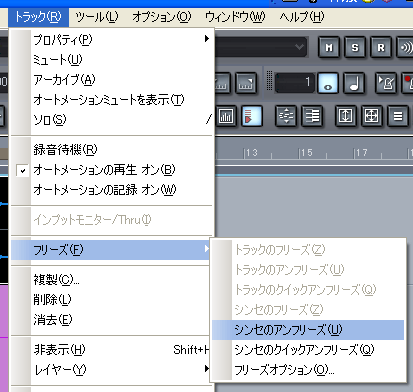Open the ヘルプ(H) menu
The image size is (413, 392).
coord(302,17)
